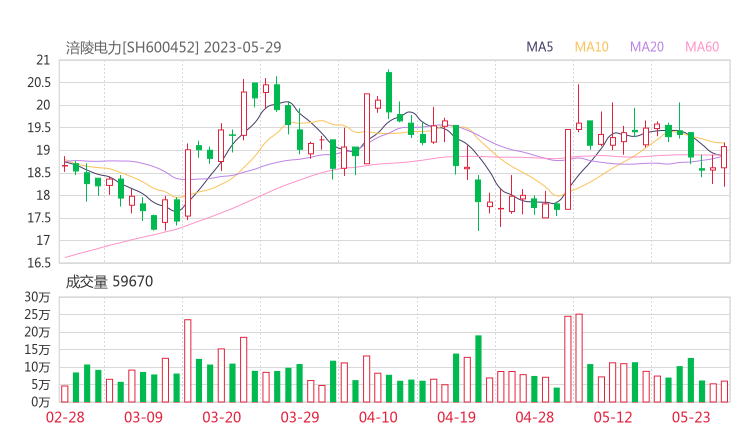
Task: Click the 15万 volume axis label
Action: tap(37, 349)
